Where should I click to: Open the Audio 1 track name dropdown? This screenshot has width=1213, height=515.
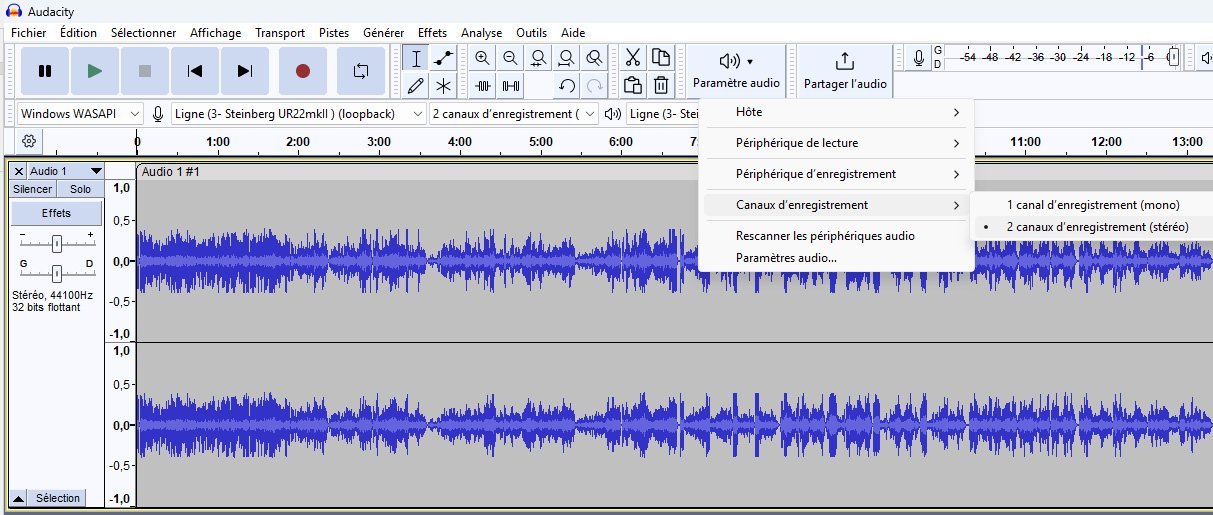point(65,171)
